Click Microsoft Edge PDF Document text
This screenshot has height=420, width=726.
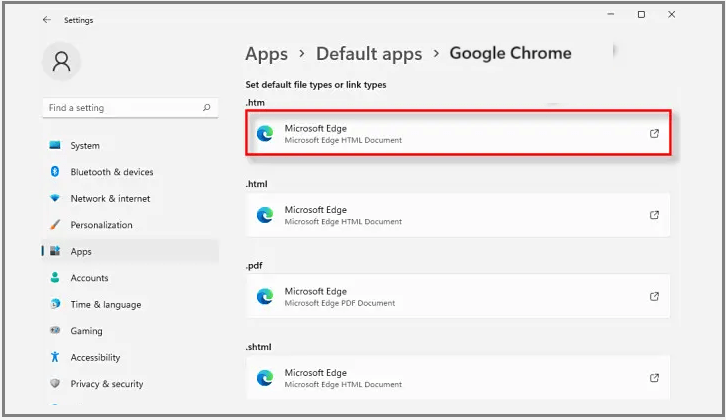click(340, 303)
